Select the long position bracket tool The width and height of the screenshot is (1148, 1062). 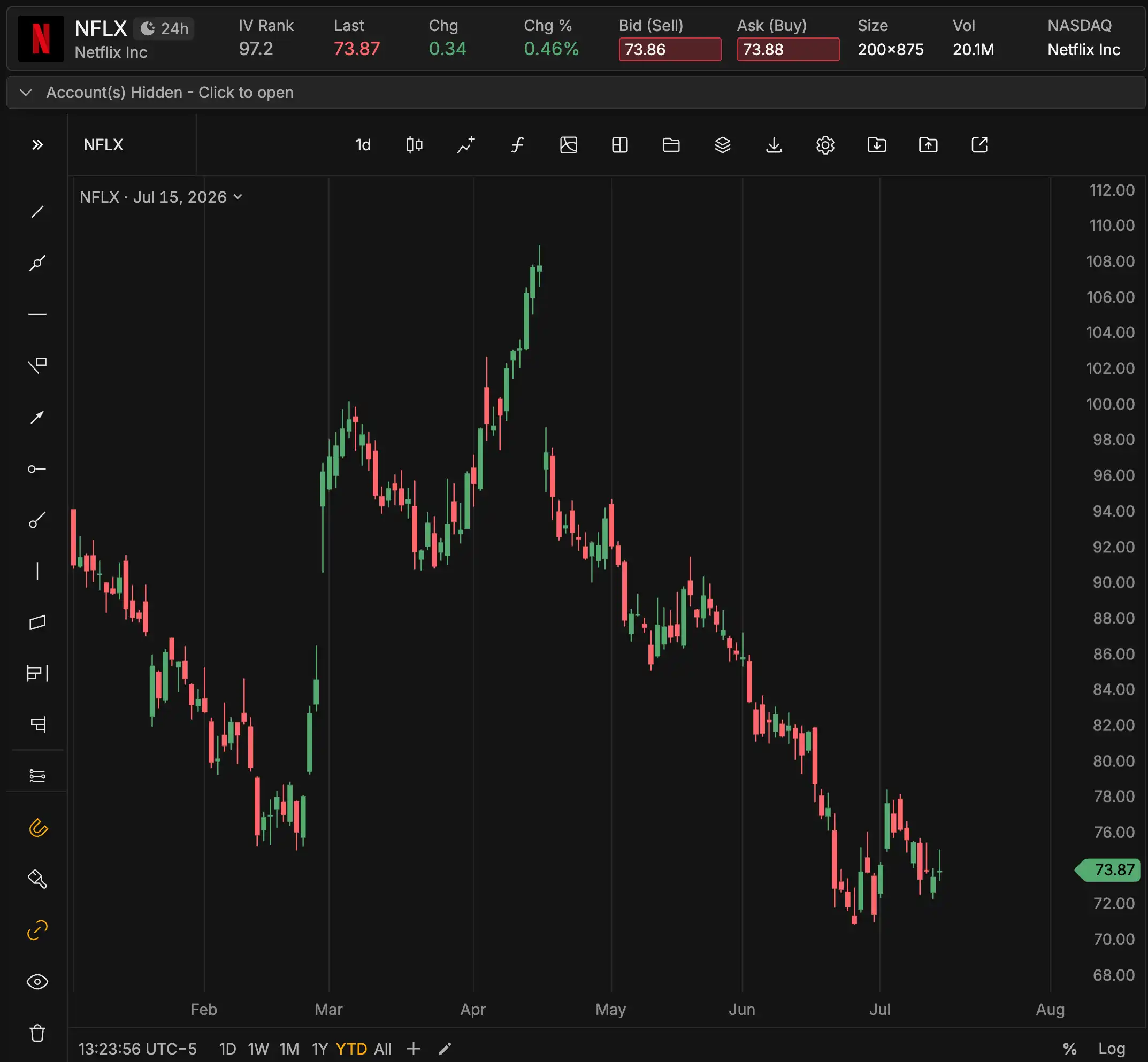coord(37,673)
